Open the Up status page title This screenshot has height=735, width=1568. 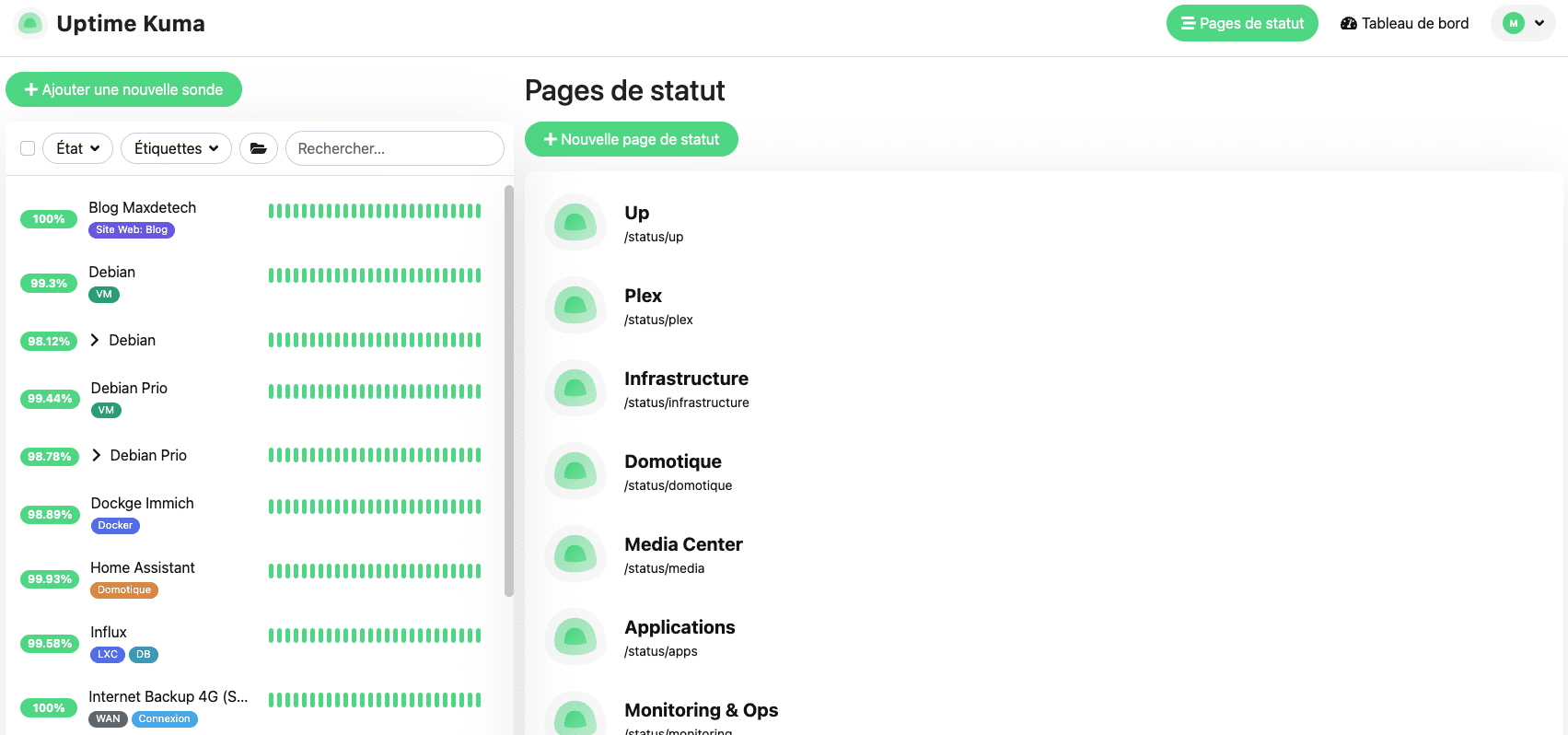[x=637, y=213]
